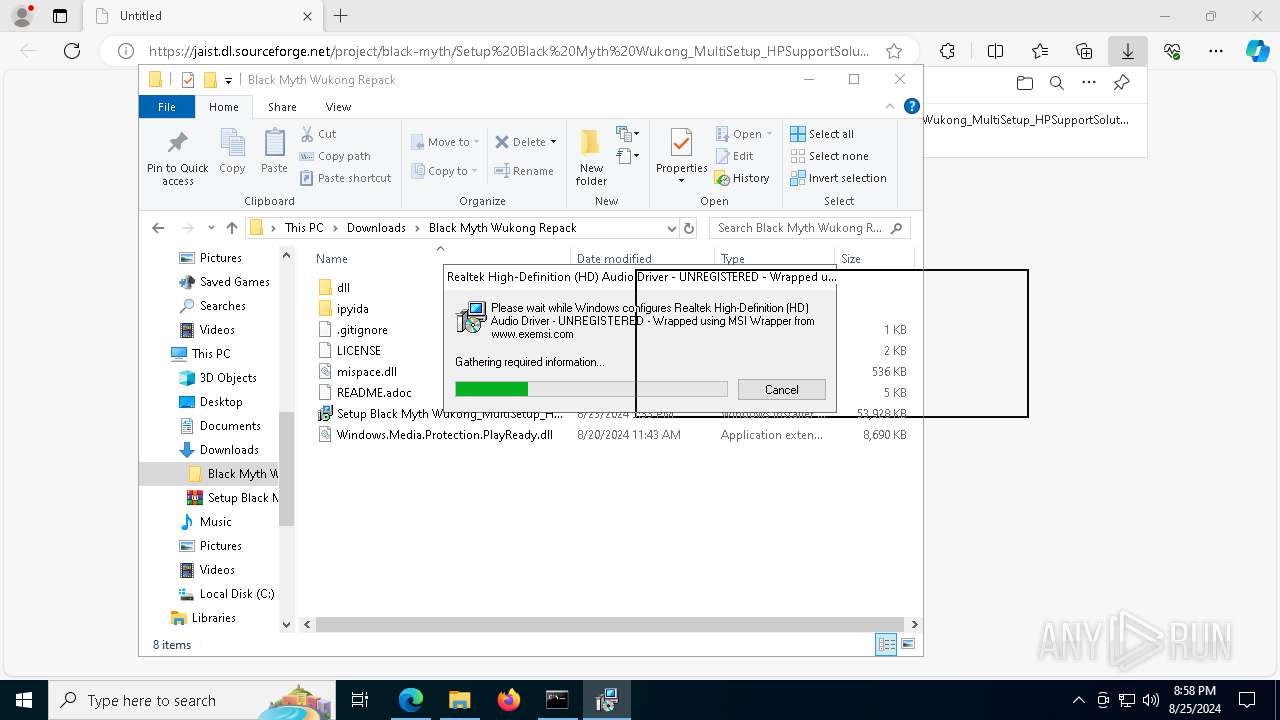Navigate back in File Explorer
The height and width of the screenshot is (720, 1280).
click(x=158, y=228)
